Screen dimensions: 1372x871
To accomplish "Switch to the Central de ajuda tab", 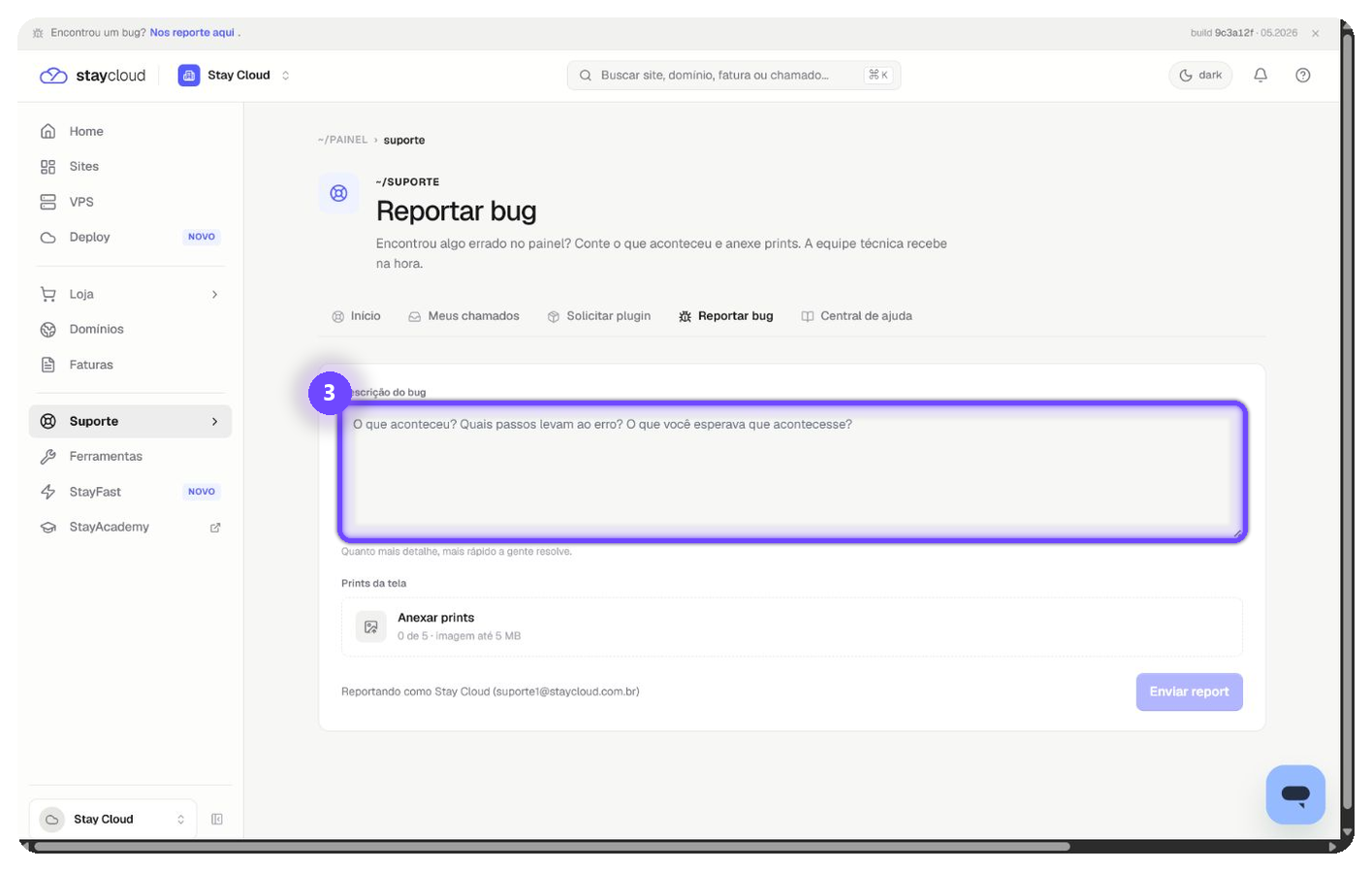I will (856, 316).
